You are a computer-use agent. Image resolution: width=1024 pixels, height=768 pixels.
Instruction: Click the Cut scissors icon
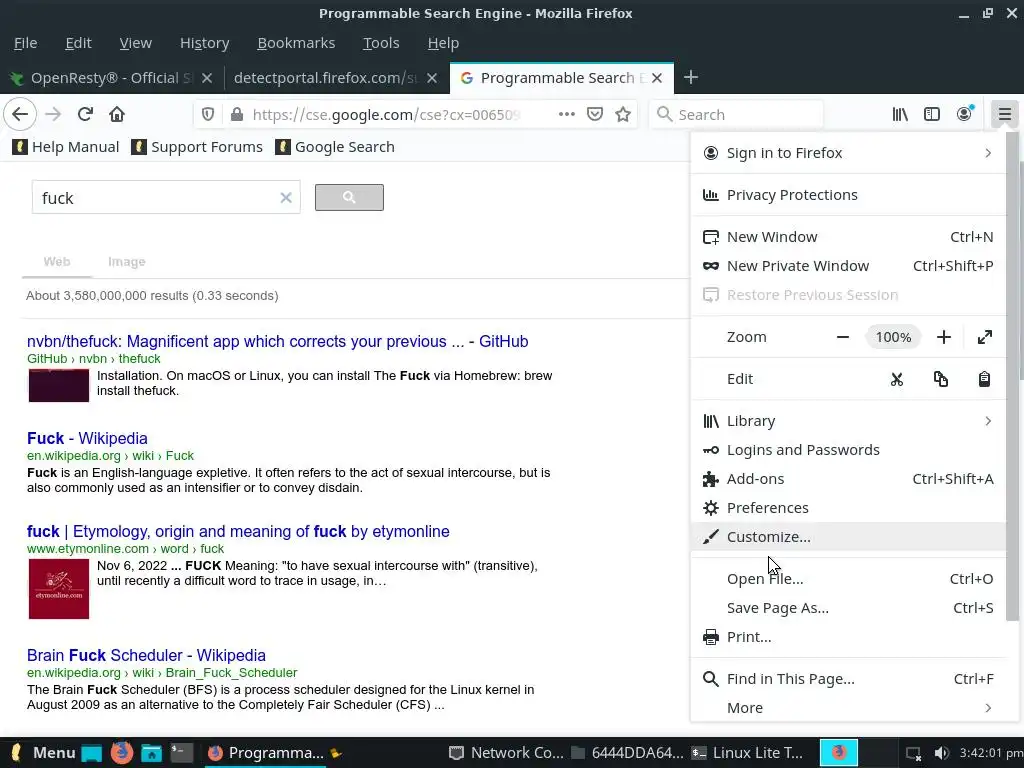pyautogui.click(x=897, y=379)
